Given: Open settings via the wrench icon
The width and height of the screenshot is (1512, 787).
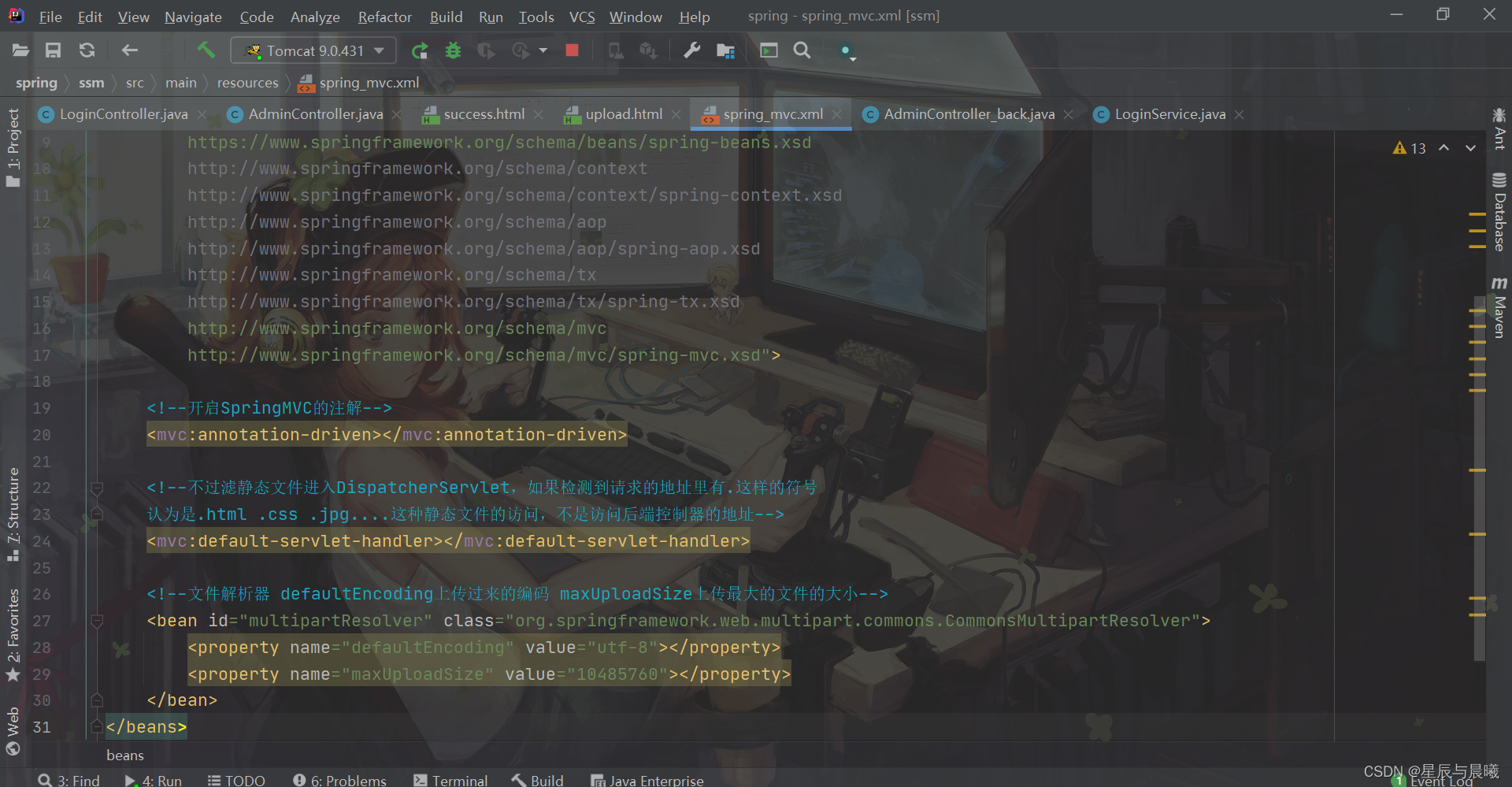Looking at the screenshot, I should pos(691,50).
